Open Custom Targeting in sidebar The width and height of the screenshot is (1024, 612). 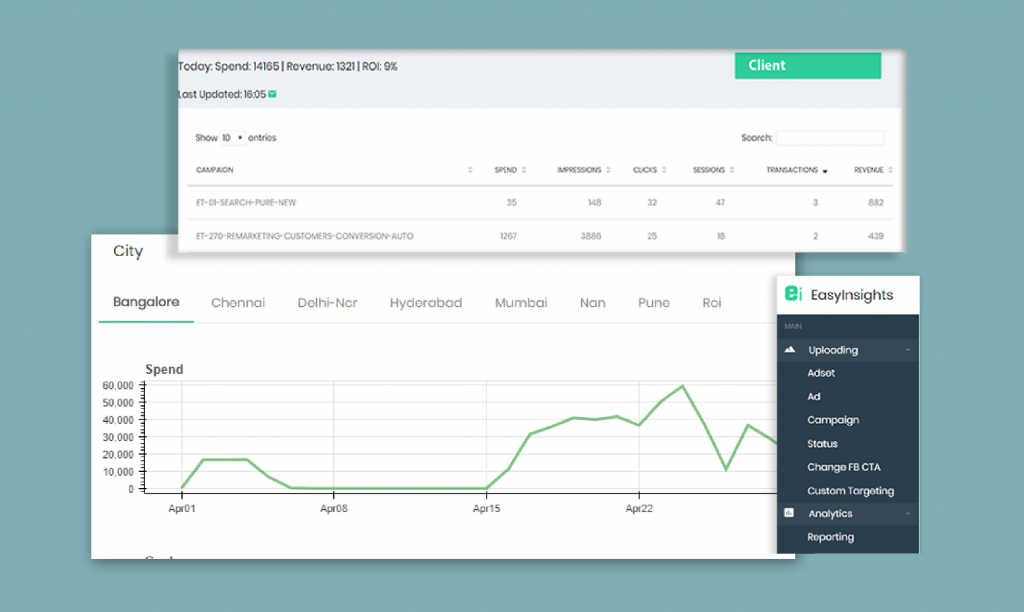click(x=850, y=491)
